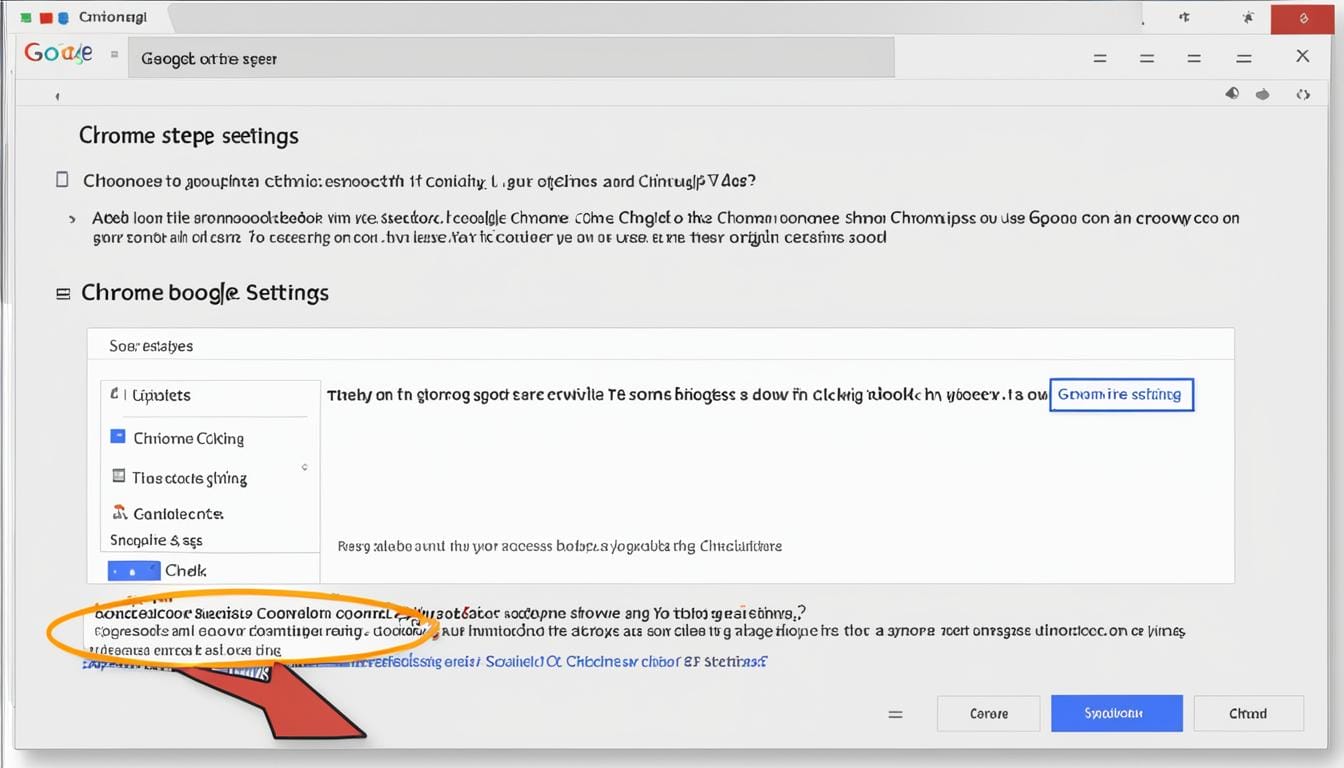Close the panel with the X icon
This screenshot has height=768, width=1344.
point(1303,56)
